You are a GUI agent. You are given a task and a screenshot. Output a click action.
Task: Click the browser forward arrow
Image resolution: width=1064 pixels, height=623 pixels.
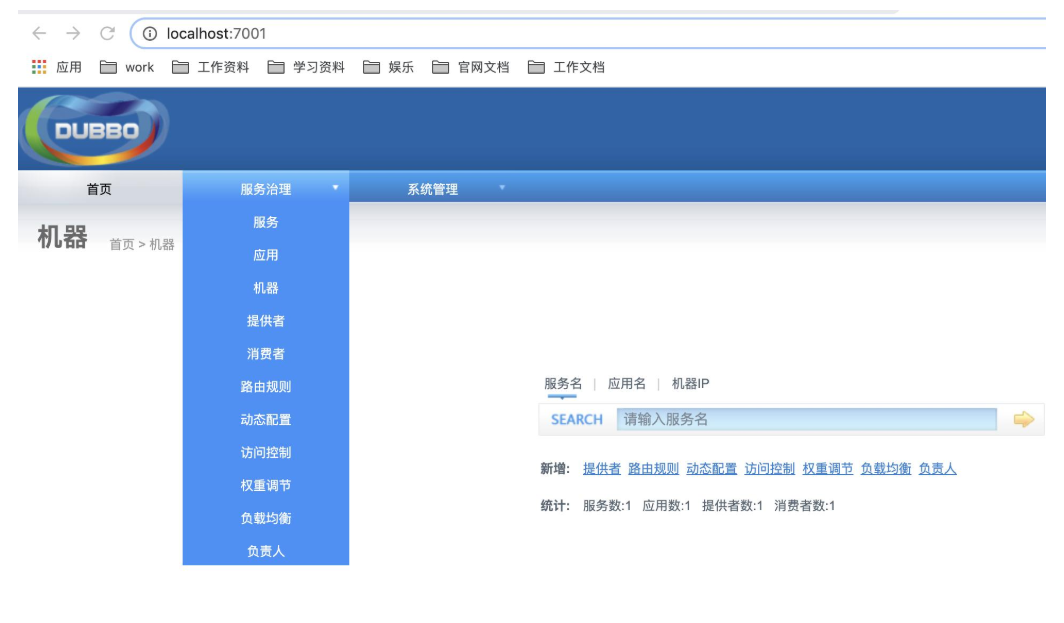pos(71,31)
